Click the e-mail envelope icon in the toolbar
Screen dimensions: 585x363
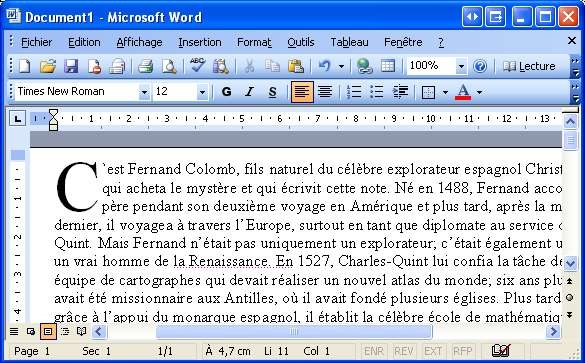117,66
